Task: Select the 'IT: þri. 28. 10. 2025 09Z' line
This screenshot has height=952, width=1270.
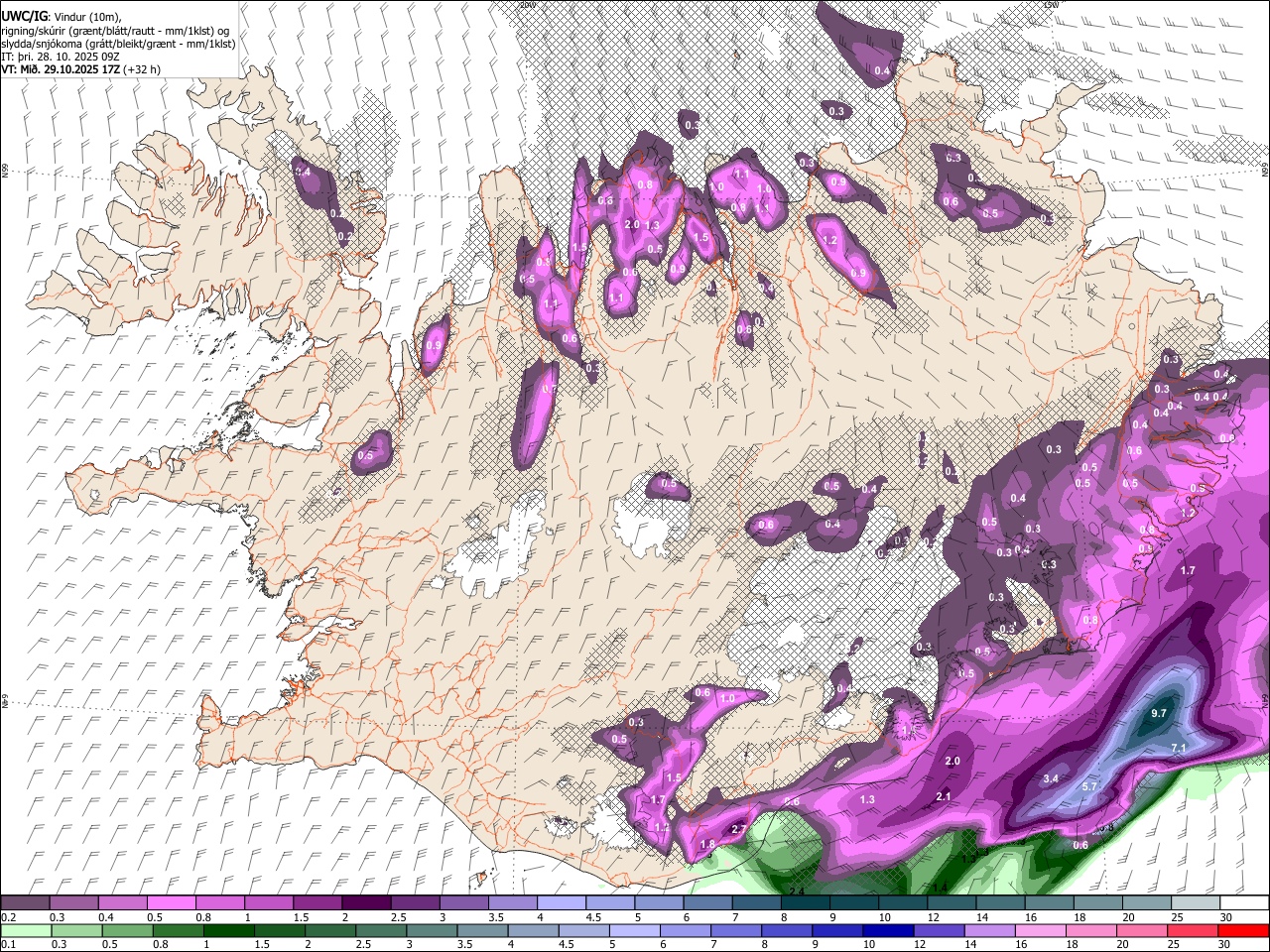Action: 61,58
